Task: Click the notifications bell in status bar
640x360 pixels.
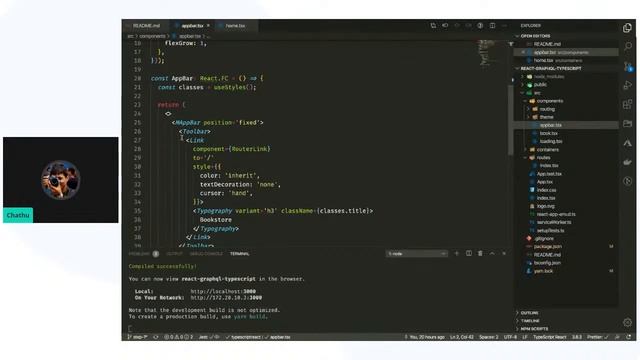Action: pyautogui.click(x=629, y=337)
